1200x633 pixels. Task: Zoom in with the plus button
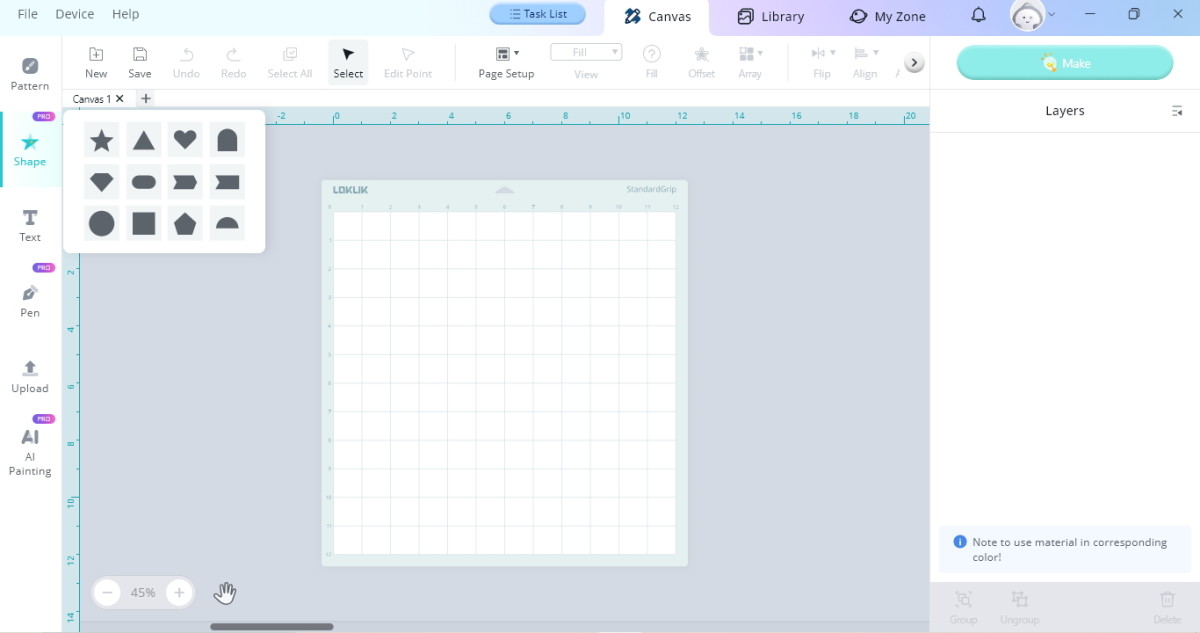(x=179, y=593)
